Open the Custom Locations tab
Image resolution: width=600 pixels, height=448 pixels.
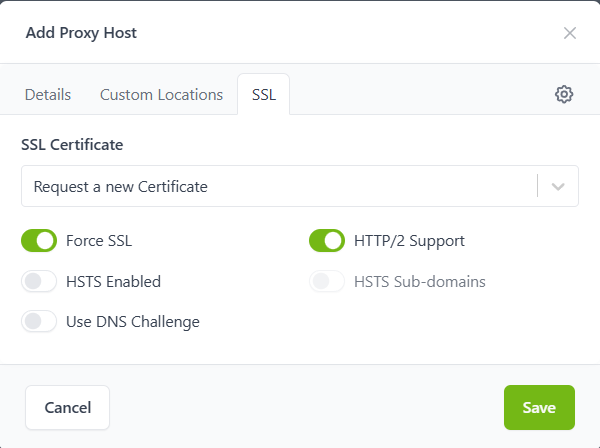click(x=161, y=95)
